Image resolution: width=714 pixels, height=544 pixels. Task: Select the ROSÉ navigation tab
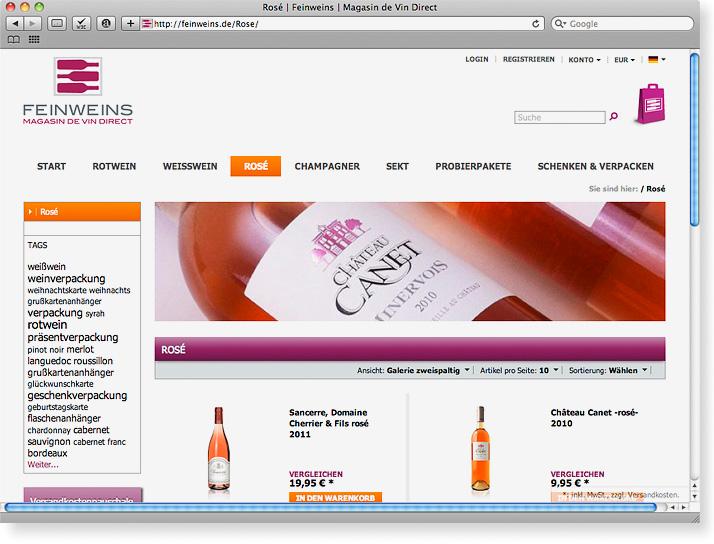255,166
